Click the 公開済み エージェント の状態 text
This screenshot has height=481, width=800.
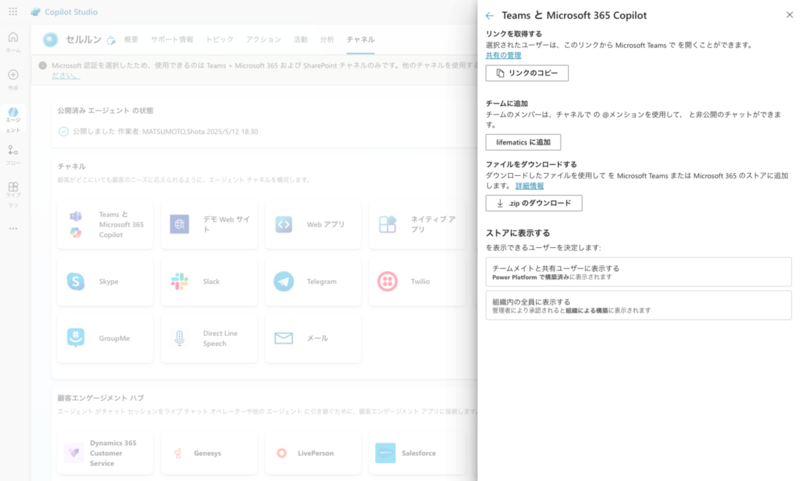tap(105, 111)
